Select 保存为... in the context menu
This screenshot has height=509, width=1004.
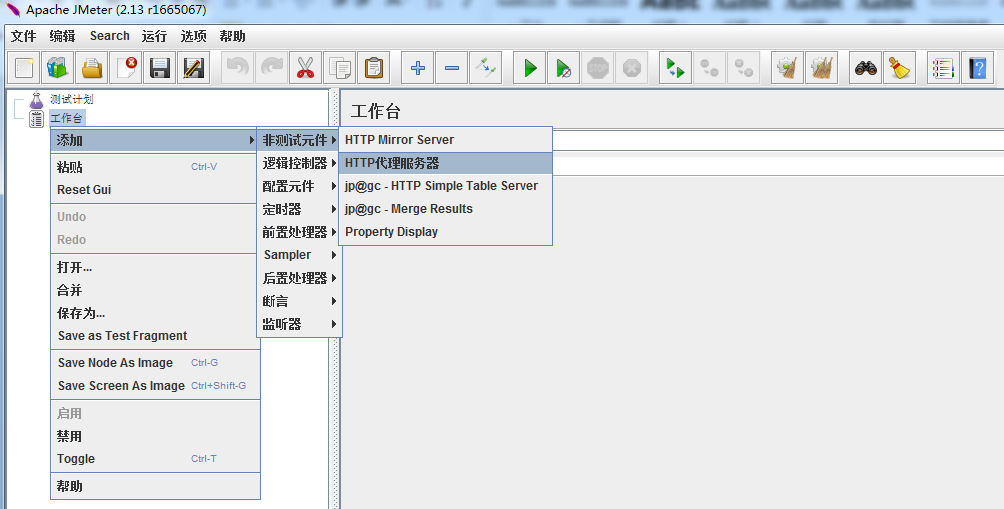pyautogui.click(x=155, y=313)
